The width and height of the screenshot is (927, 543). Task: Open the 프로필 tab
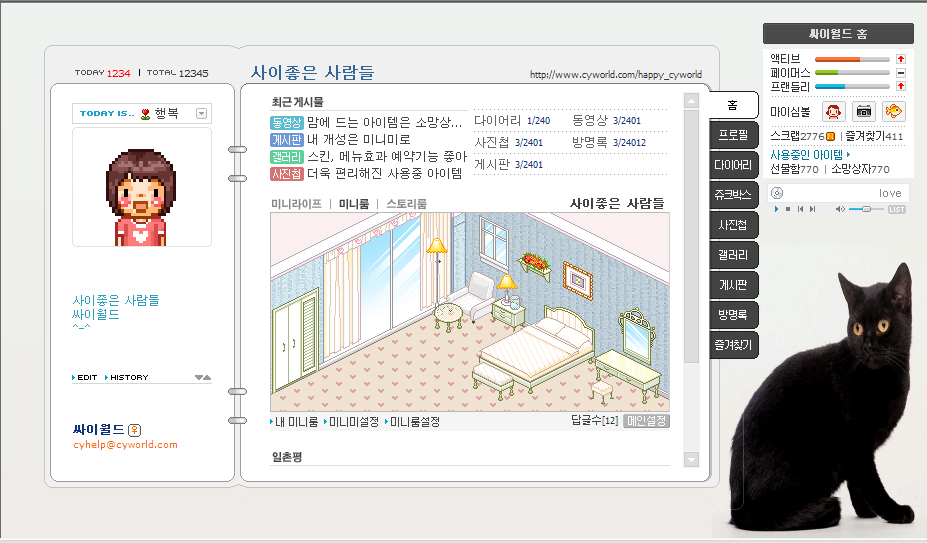733,135
